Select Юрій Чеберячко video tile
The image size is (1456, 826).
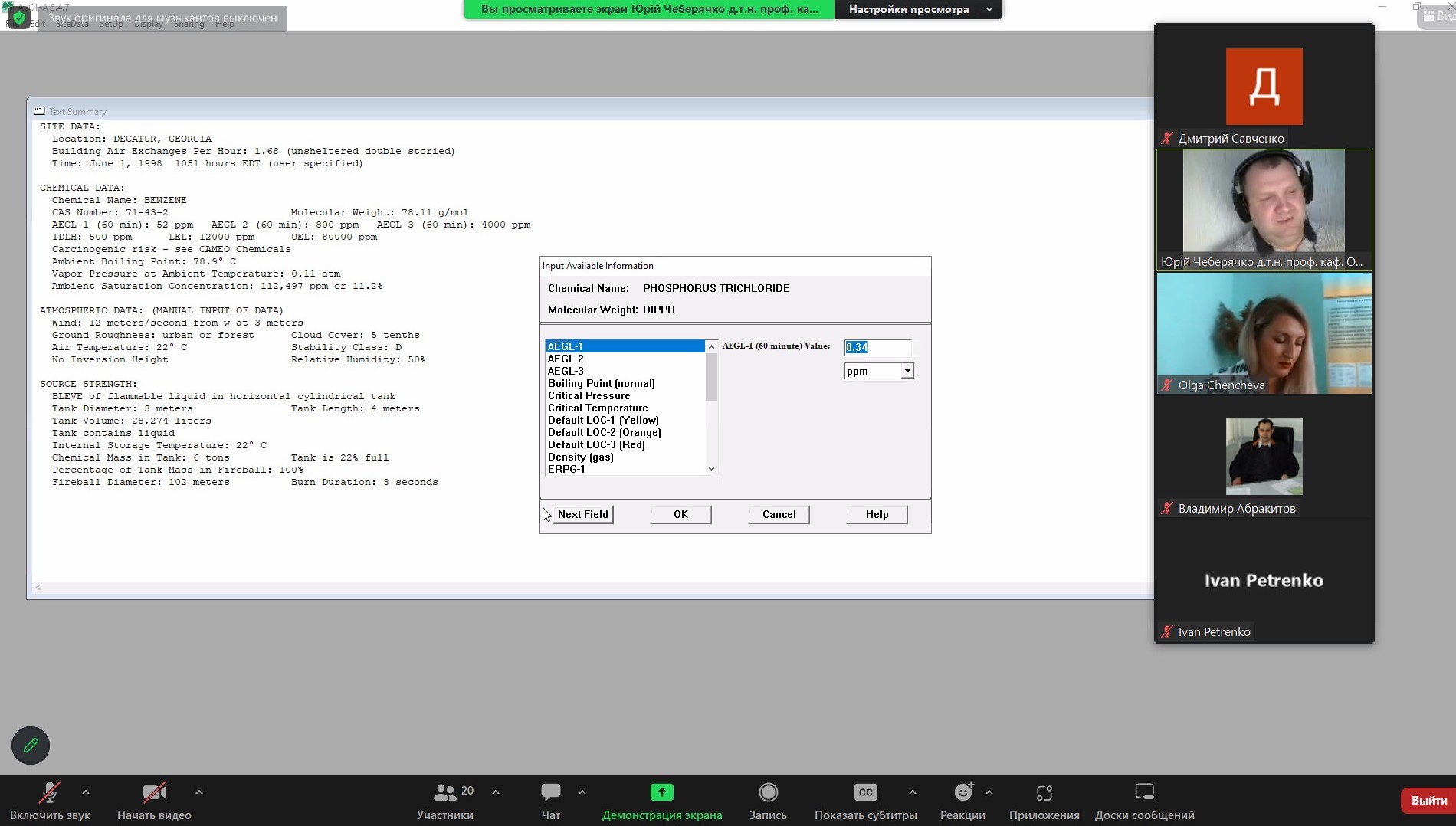pos(1264,209)
